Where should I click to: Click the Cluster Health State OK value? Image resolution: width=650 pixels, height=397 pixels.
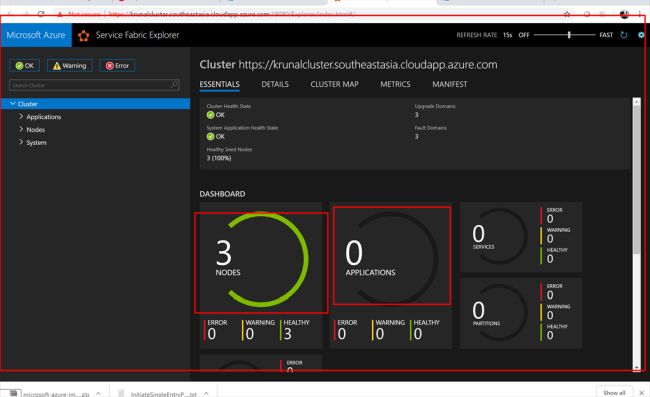(x=216, y=115)
